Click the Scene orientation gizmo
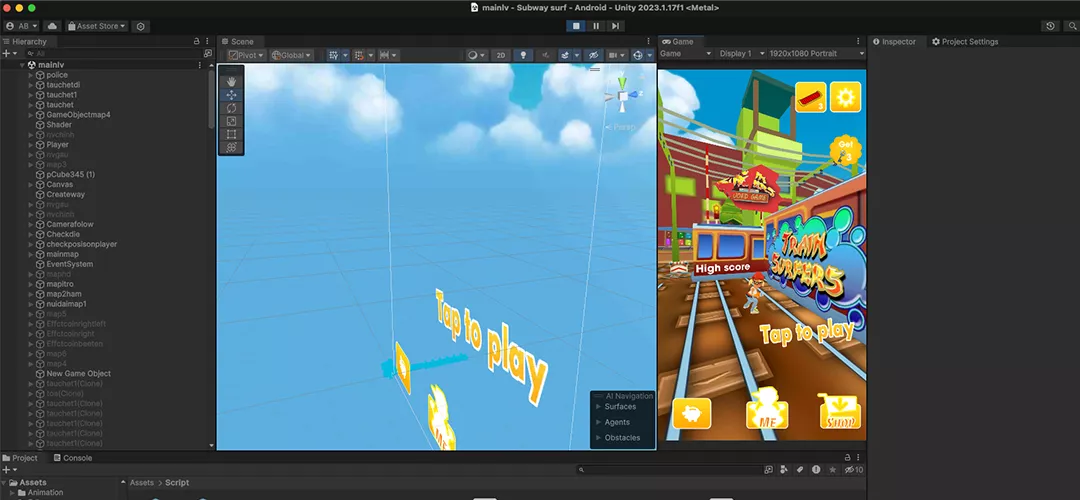The image size is (1080, 500). click(x=623, y=96)
